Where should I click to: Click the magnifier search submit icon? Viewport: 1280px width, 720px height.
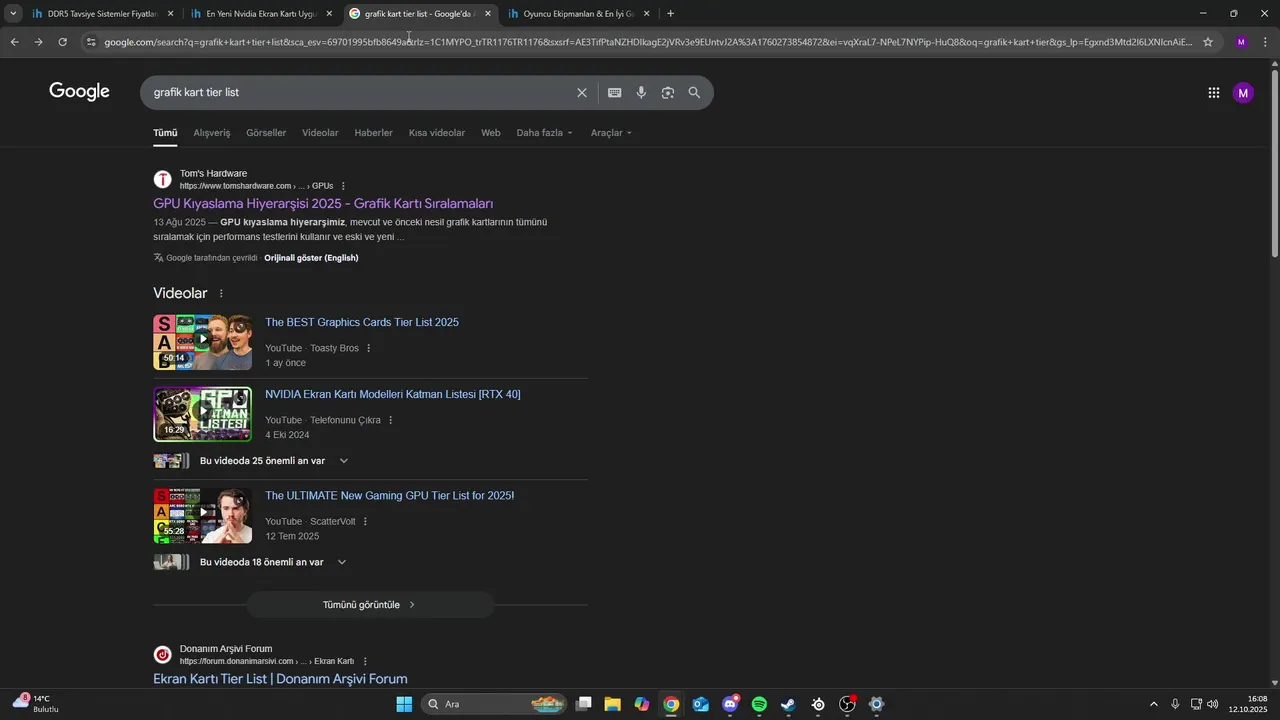(694, 93)
